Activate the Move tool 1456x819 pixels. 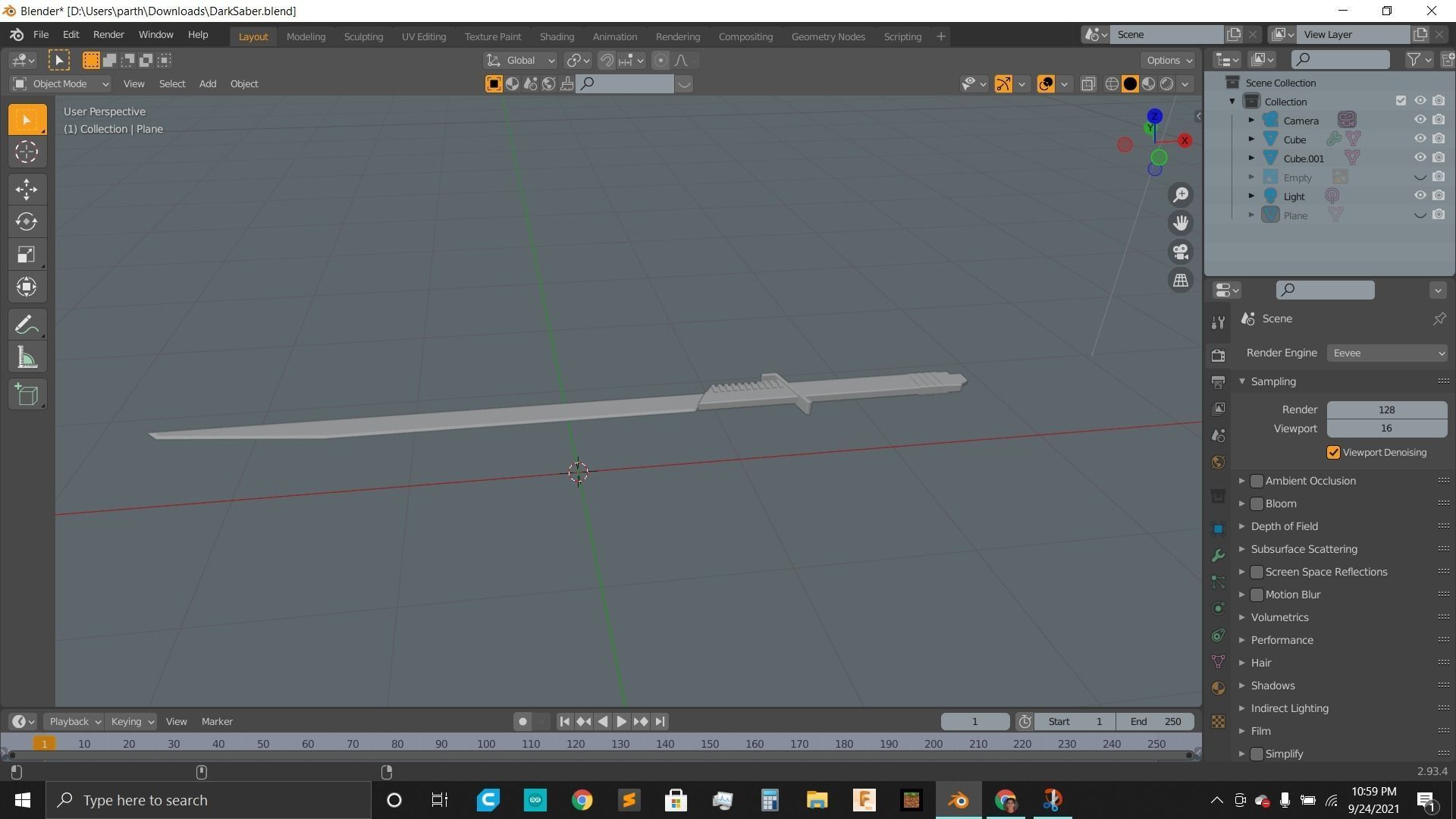(x=27, y=189)
